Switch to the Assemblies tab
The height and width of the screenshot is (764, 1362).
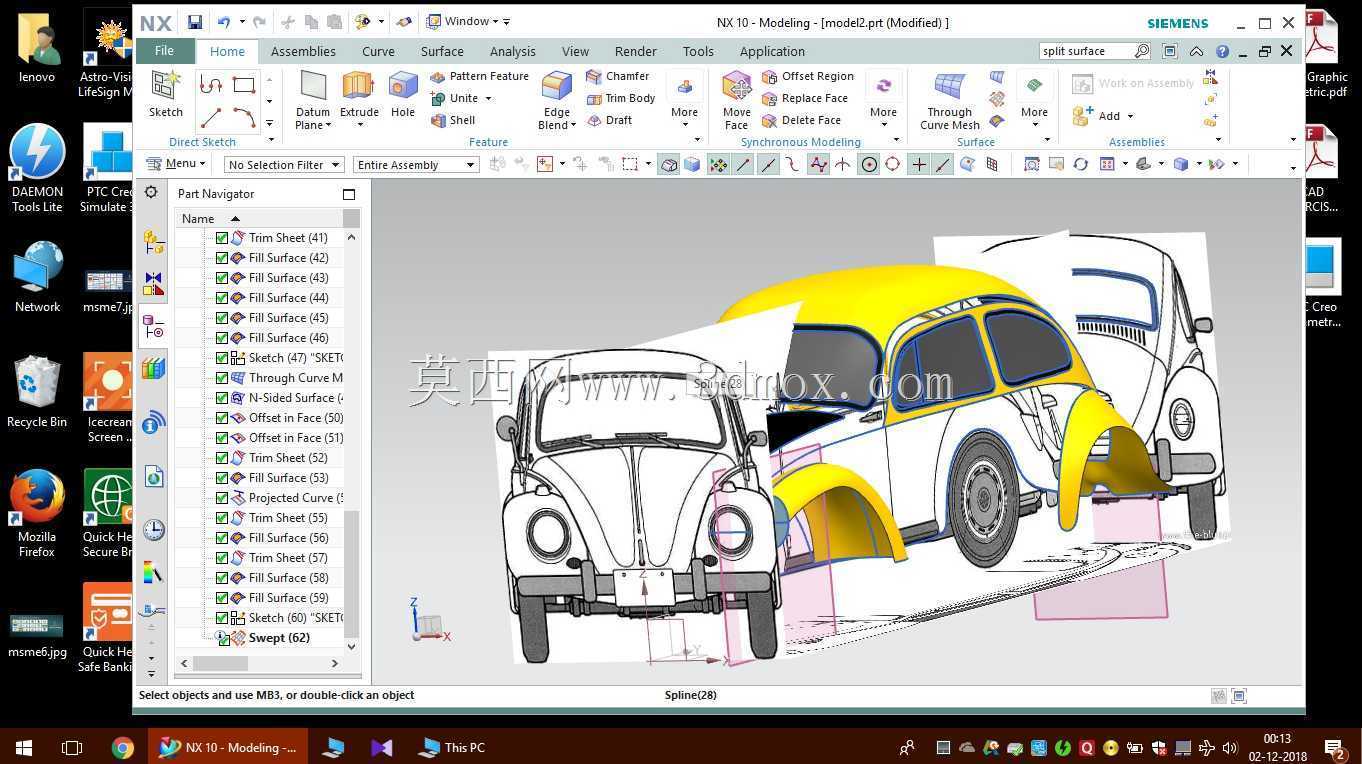[x=303, y=51]
